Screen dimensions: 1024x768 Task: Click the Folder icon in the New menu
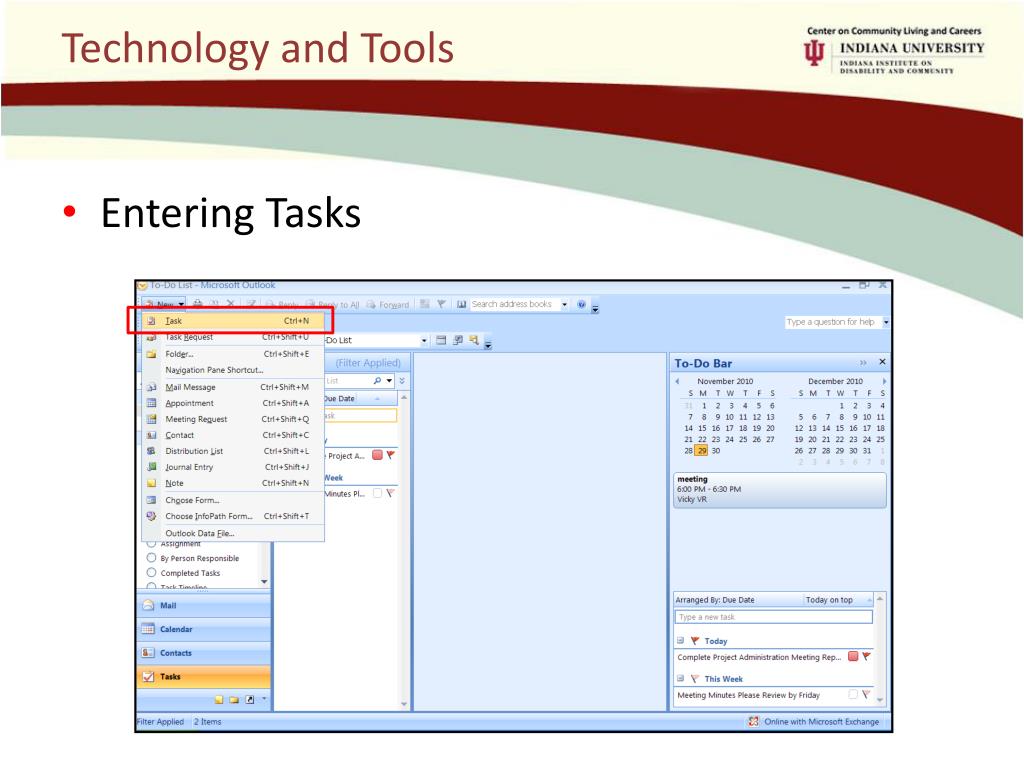[x=151, y=354]
